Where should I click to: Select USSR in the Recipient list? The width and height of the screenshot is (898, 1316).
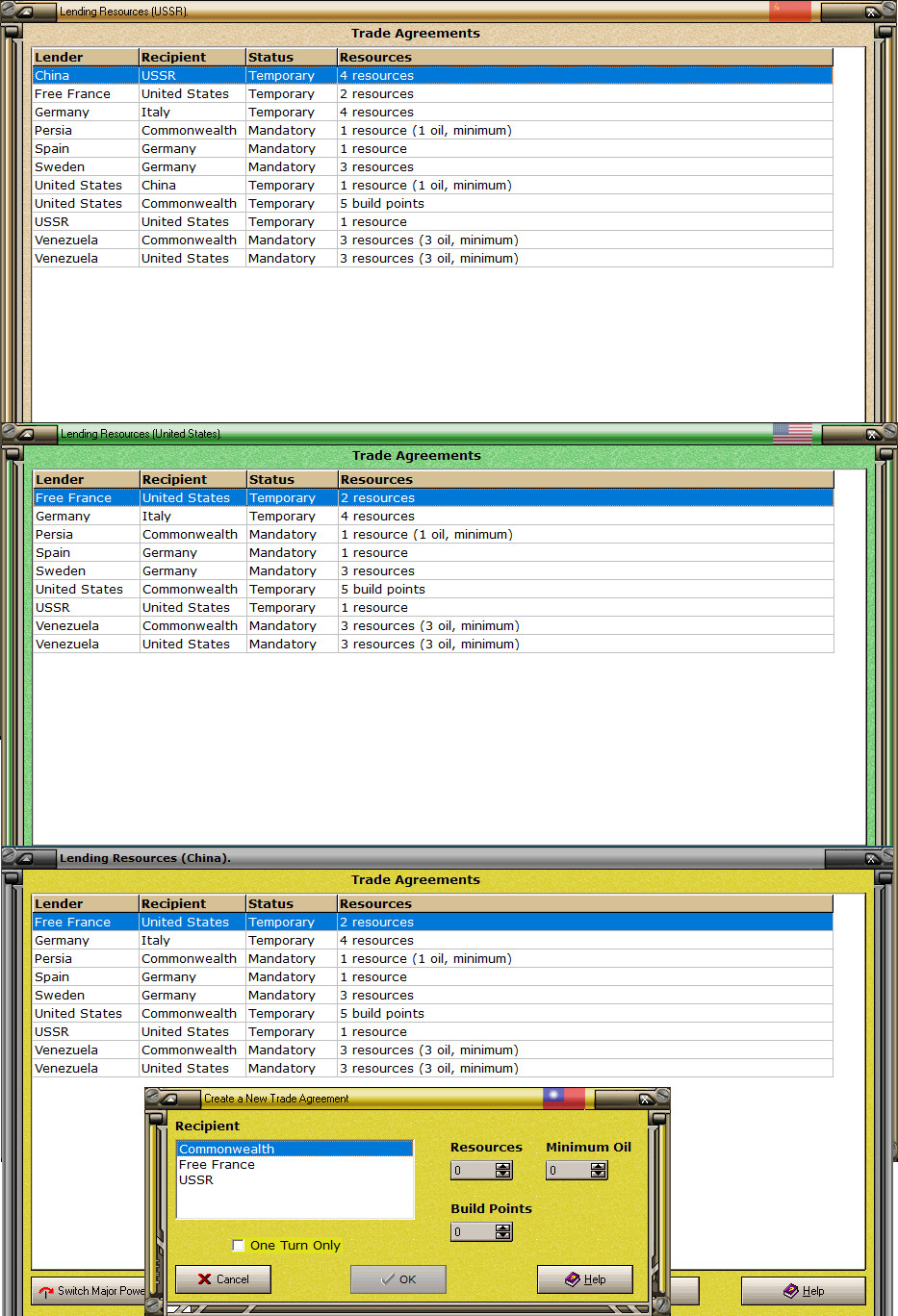click(295, 1179)
